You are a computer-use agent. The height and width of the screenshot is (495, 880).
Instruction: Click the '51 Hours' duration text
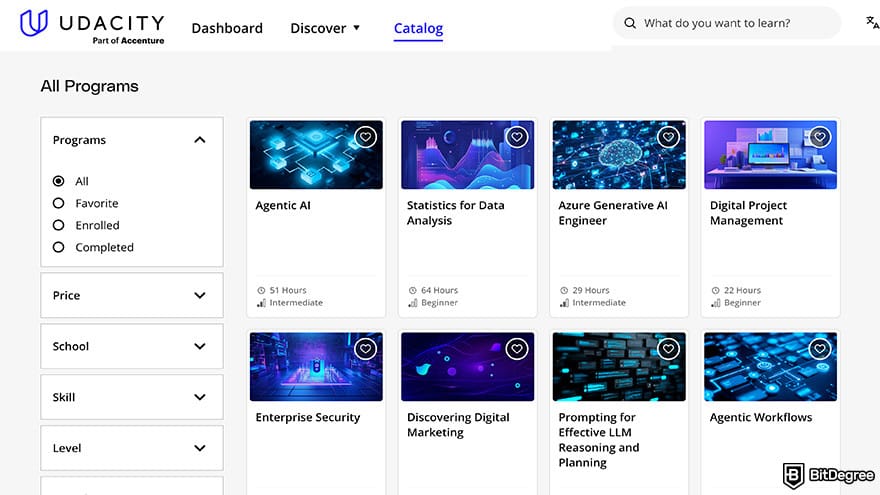pos(288,291)
